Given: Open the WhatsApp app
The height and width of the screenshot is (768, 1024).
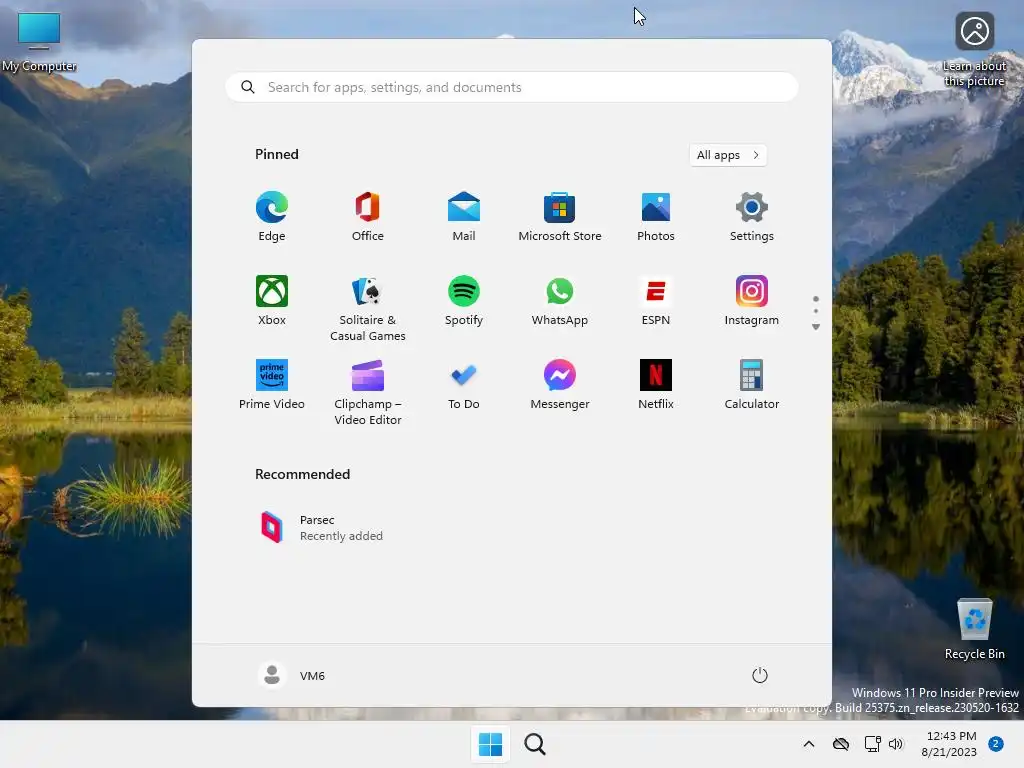Looking at the screenshot, I should pyautogui.click(x=560, y=300).
